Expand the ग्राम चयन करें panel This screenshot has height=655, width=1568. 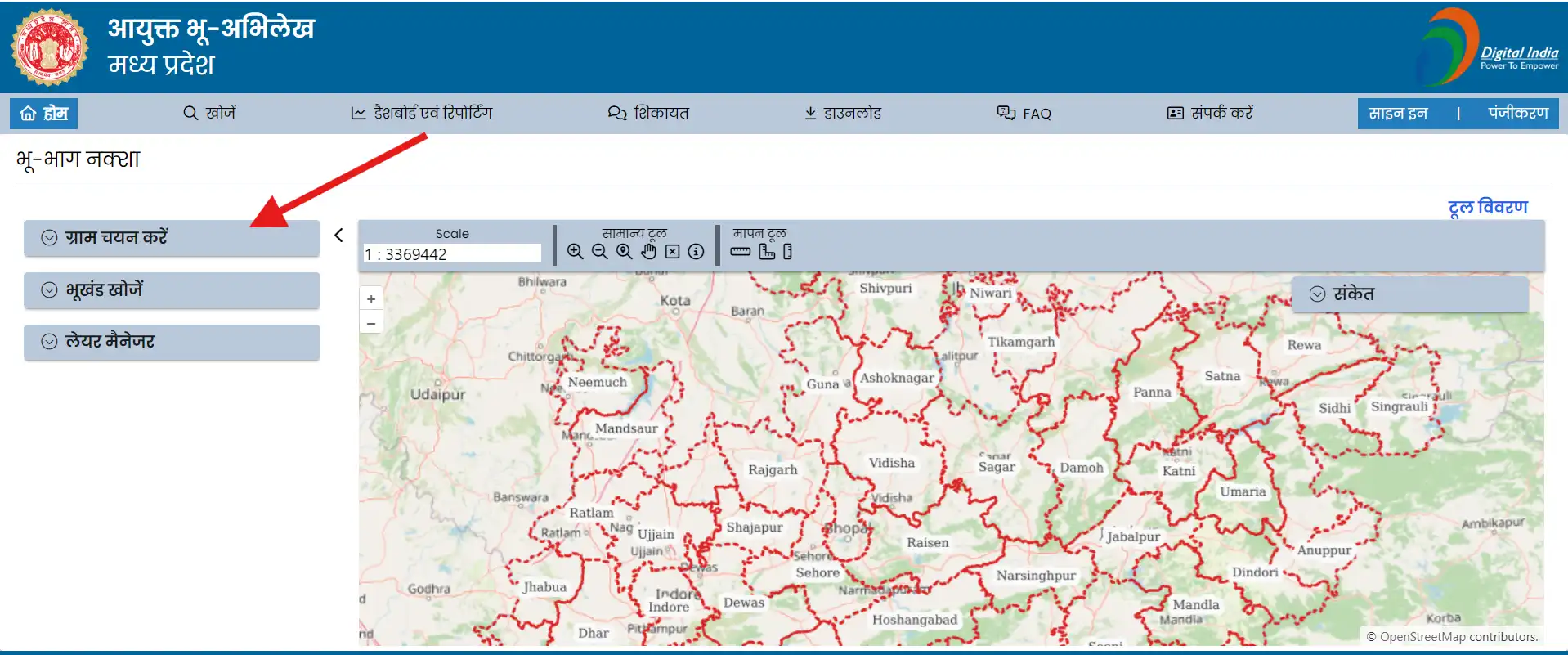coord(172,238)
